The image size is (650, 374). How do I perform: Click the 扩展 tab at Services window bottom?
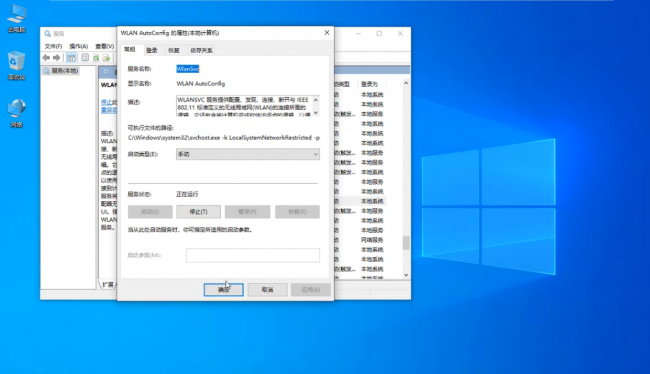(x=108, y=284)
